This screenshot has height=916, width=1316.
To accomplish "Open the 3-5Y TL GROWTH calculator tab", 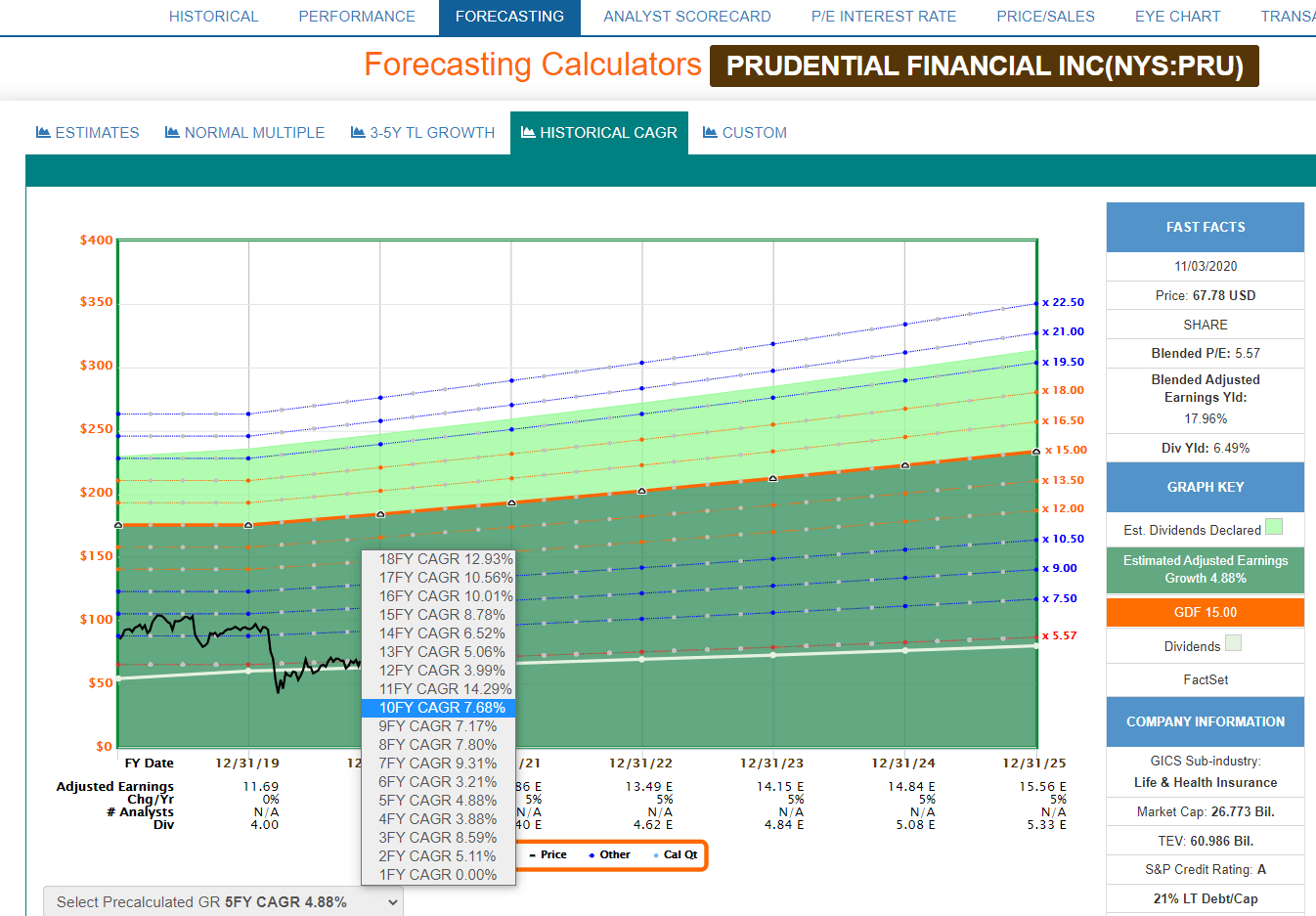I will (423, 133).
